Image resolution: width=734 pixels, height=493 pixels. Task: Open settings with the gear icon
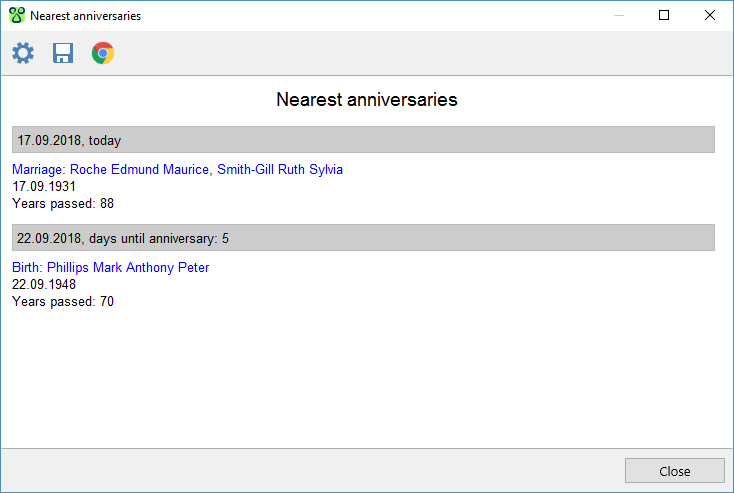[x=23, y=53]
